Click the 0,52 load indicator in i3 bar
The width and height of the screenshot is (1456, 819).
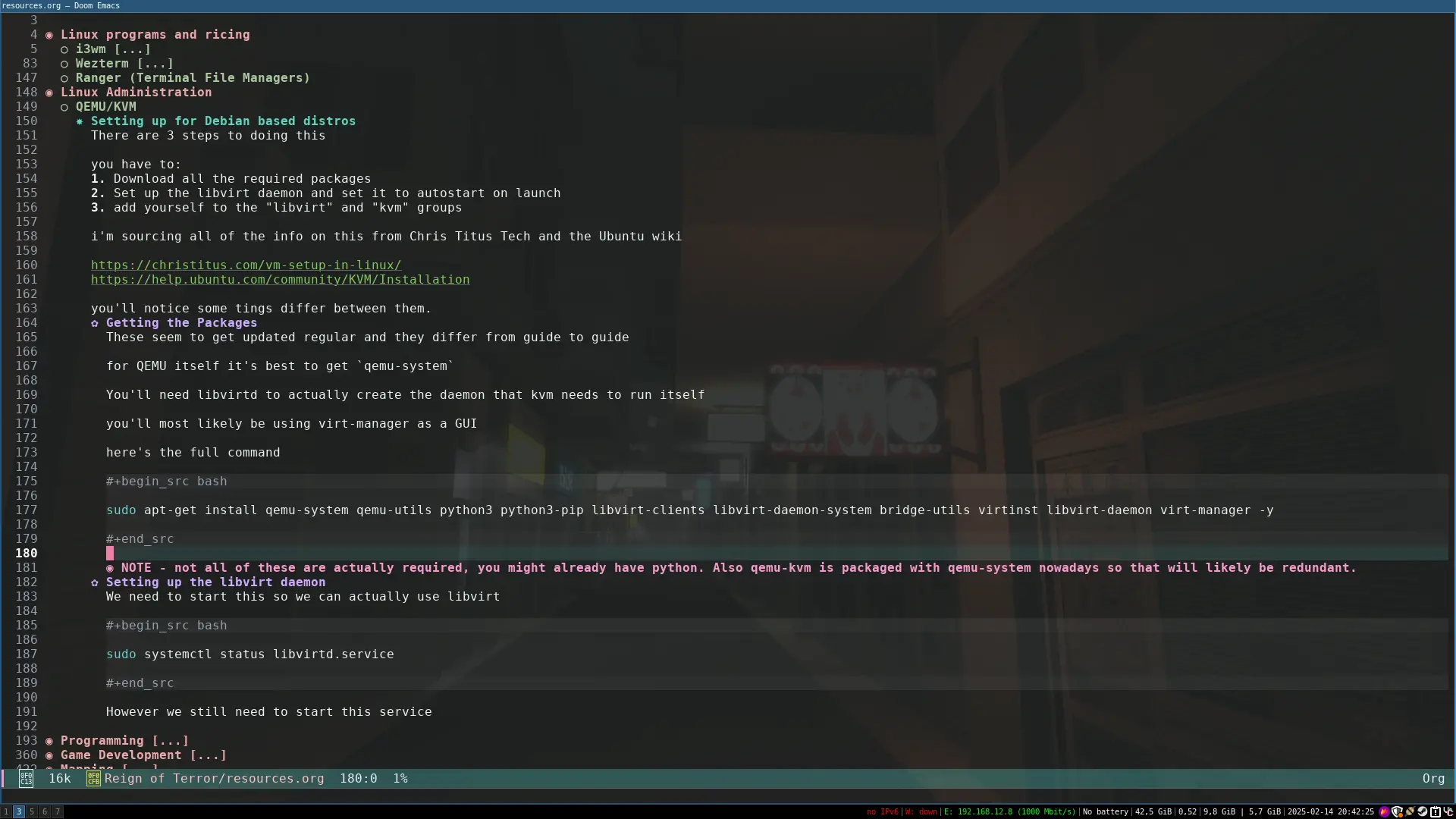1188,811
